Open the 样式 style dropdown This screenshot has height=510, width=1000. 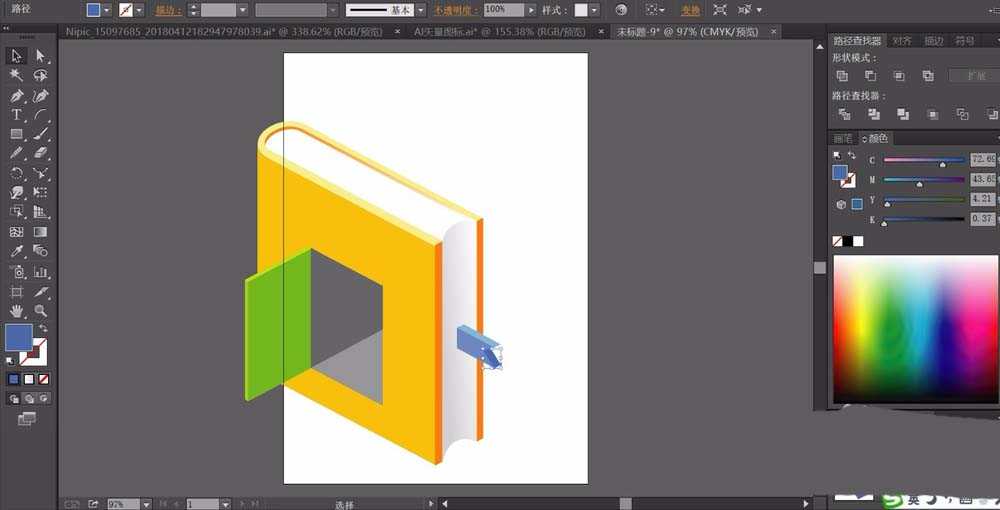[x=594, y=10]
